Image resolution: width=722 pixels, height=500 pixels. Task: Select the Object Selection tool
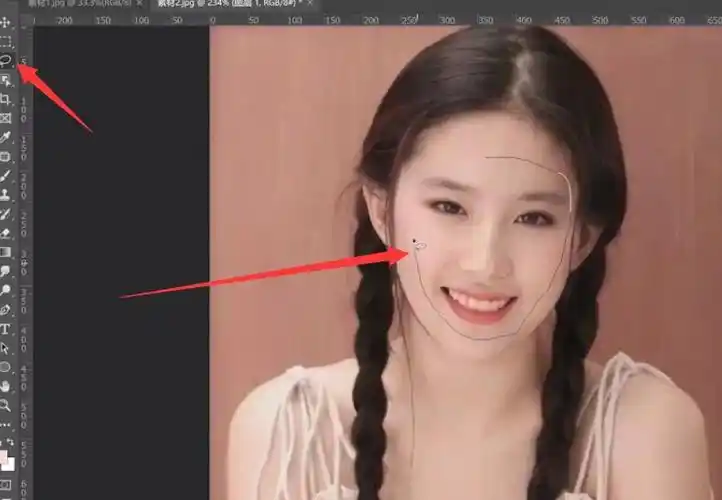click(6, 80)
